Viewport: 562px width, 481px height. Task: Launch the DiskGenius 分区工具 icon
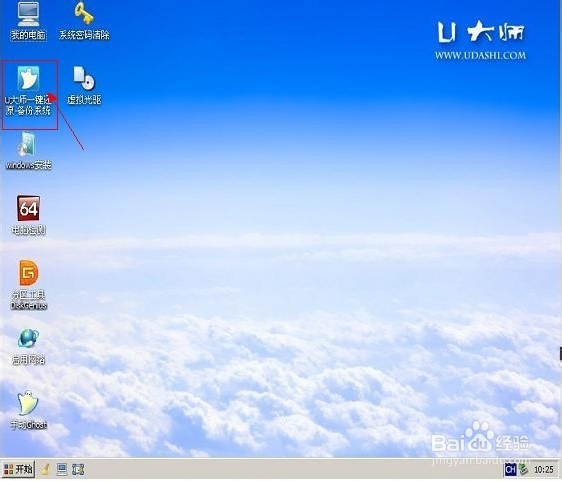29,285
